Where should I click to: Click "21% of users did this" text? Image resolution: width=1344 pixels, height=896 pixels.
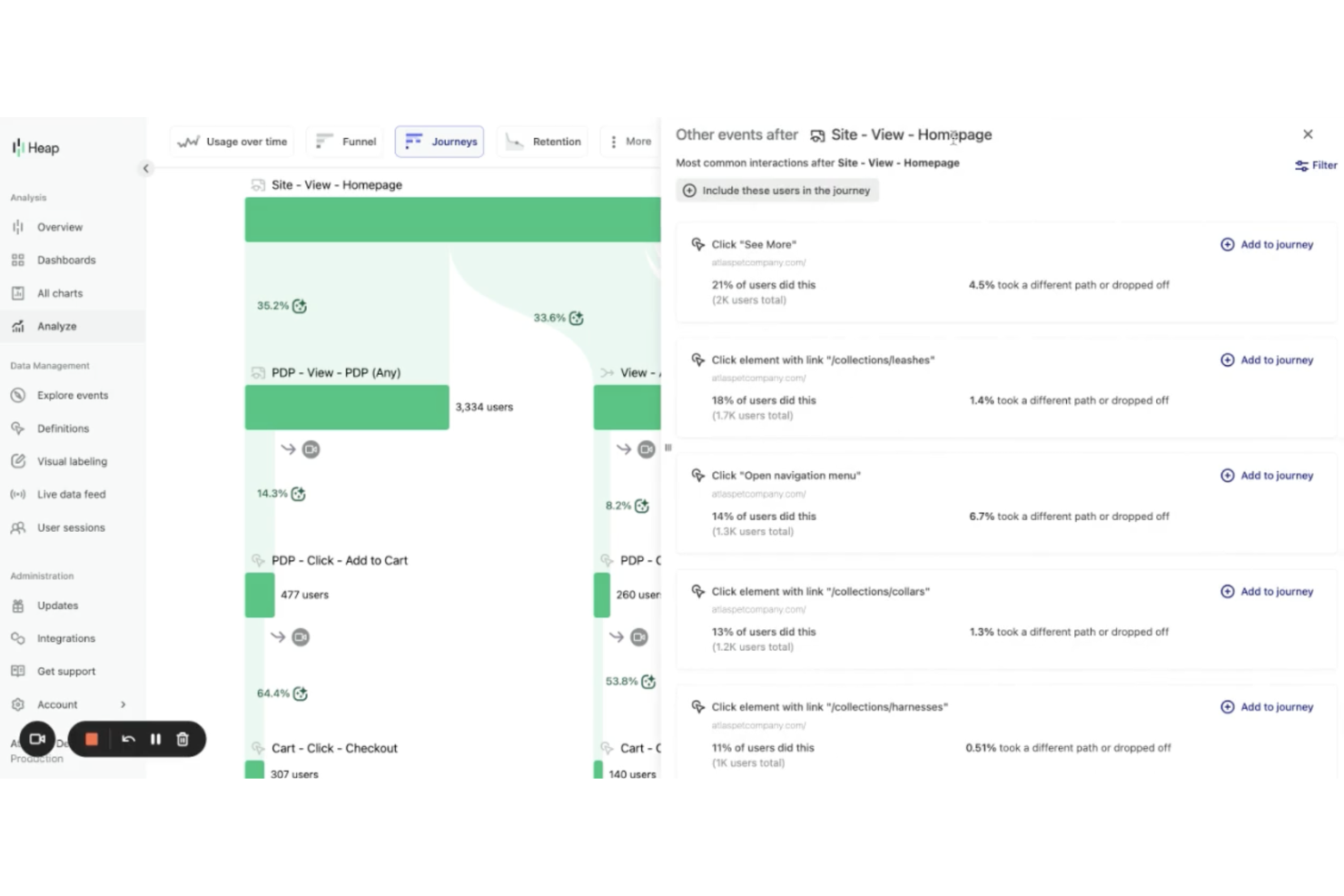[763, 285]
